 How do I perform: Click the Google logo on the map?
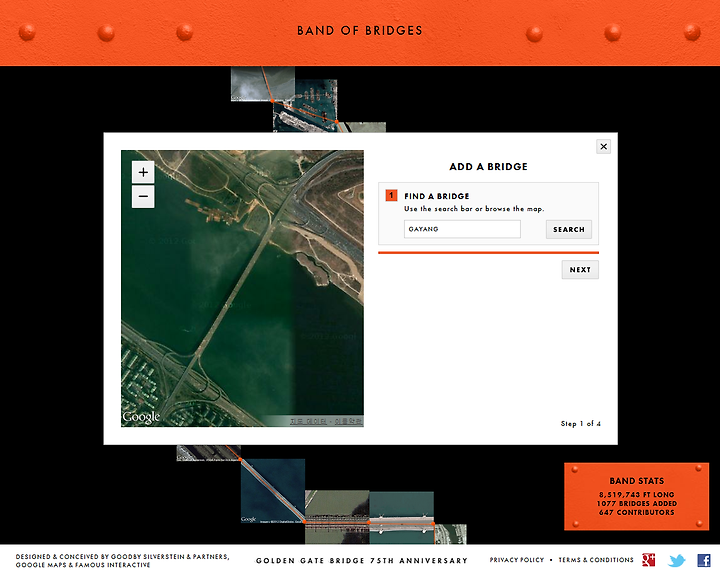click(141, 417)
